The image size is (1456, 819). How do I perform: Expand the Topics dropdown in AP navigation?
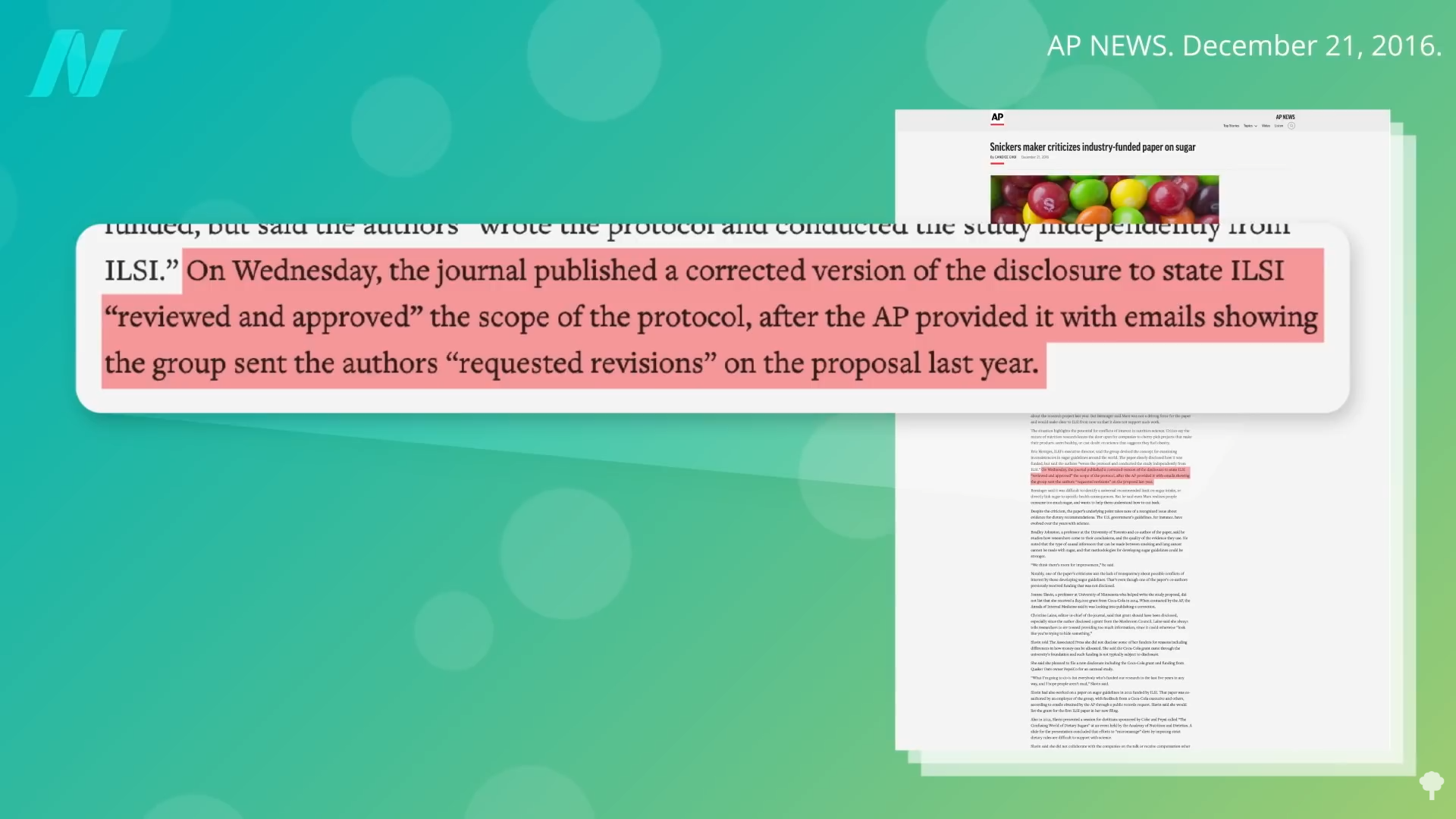tap(1250, 126)
